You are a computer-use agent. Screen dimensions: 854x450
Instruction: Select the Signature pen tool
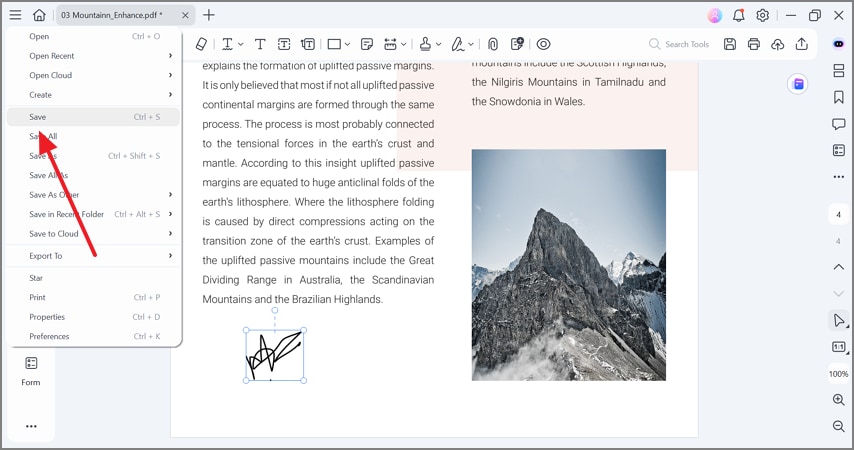click(458, 44)
